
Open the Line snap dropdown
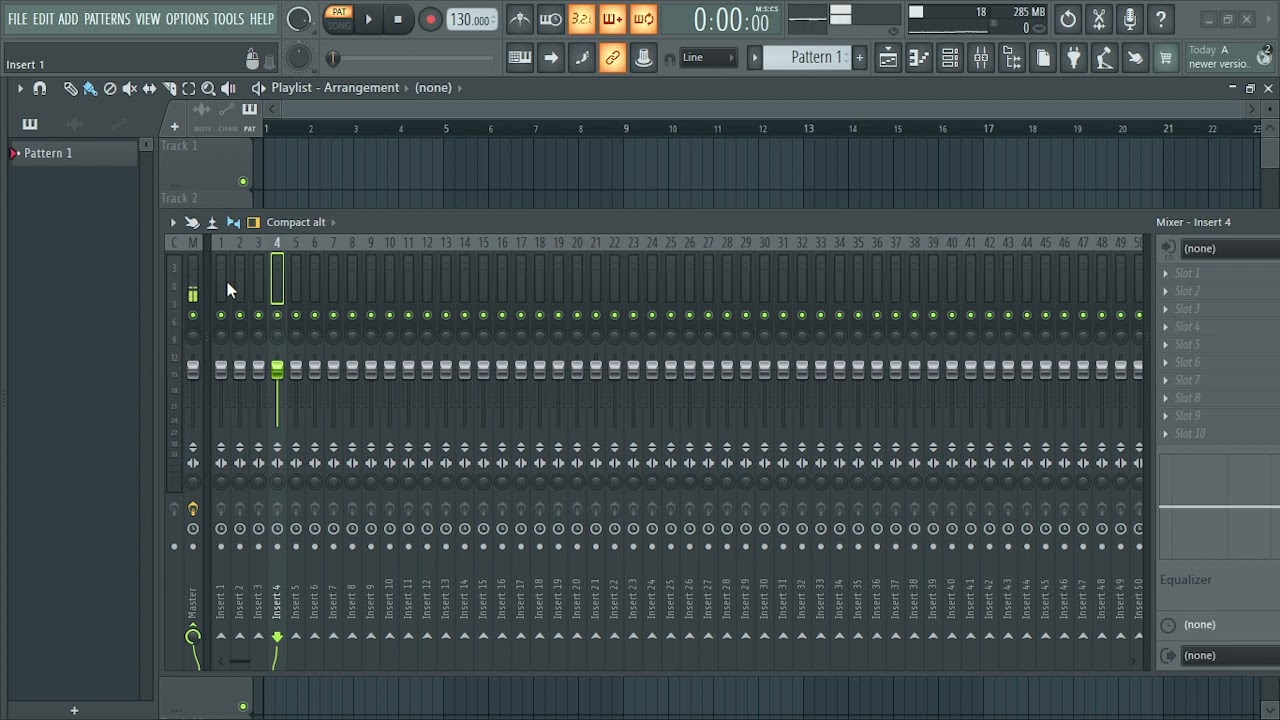pos(709,58)
